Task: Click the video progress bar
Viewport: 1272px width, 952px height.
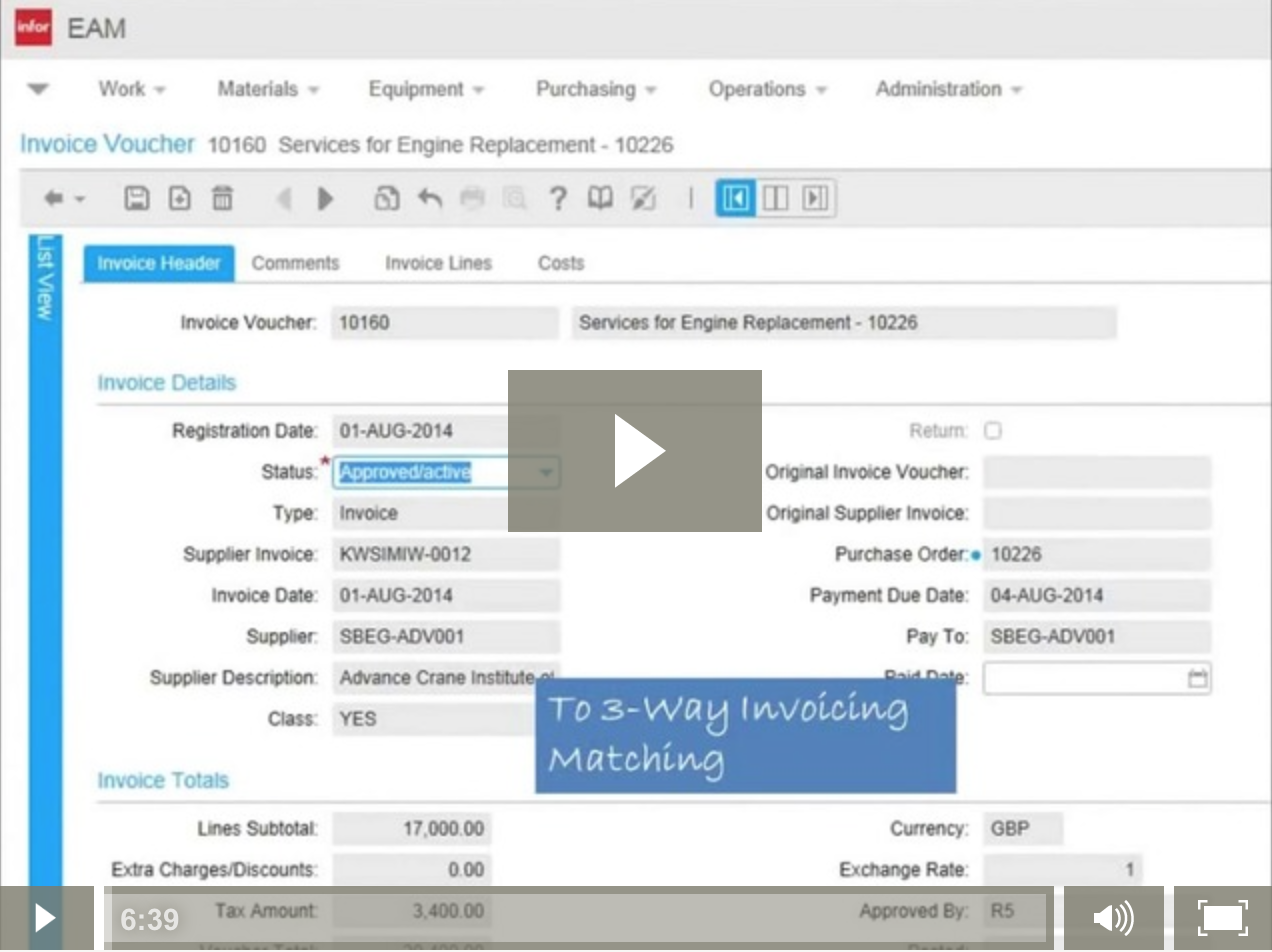Action: point(580,918)
